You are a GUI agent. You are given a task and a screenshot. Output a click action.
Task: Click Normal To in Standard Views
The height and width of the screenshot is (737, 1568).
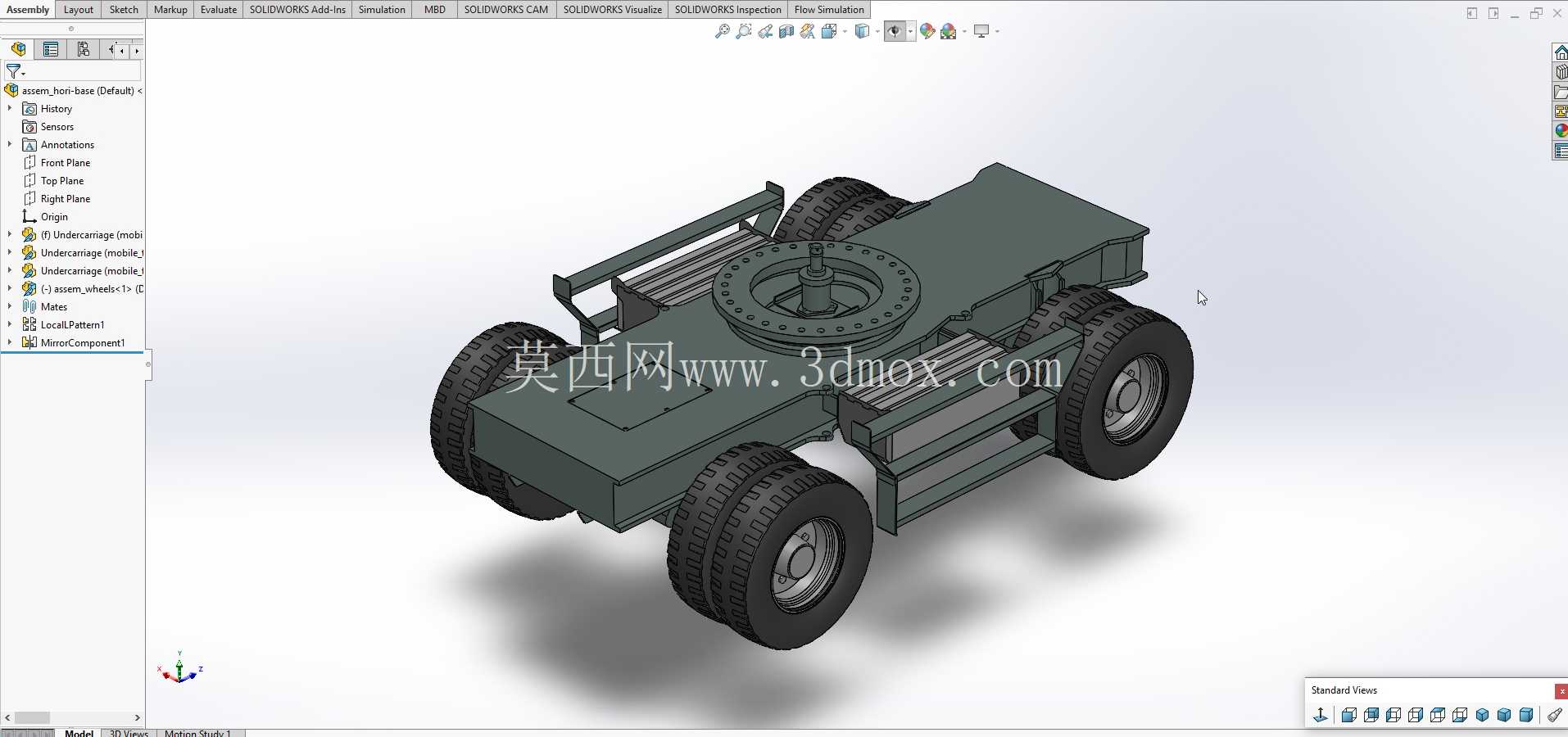pos(1320,715)
